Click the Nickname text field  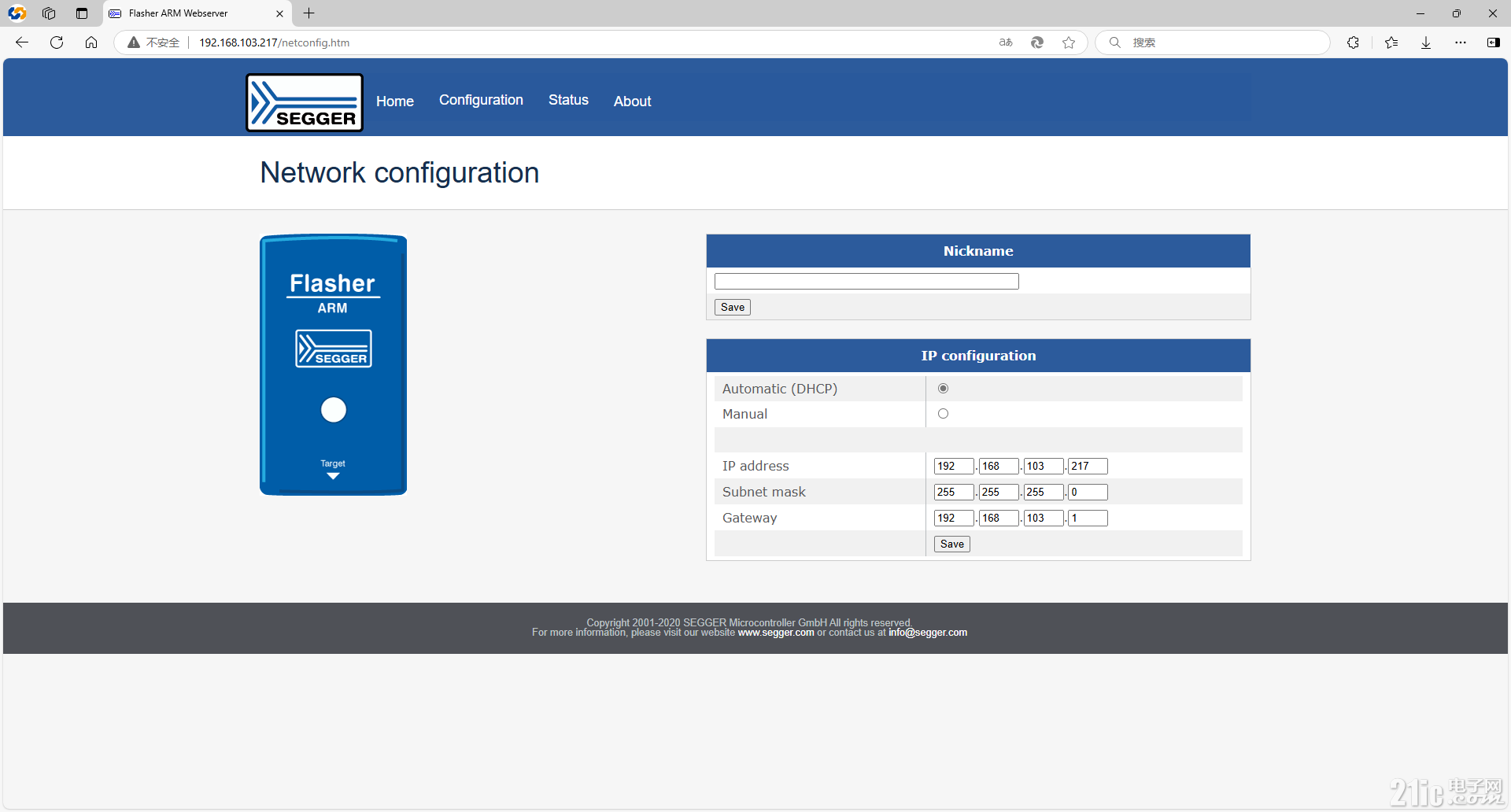(x=866, y=282)
